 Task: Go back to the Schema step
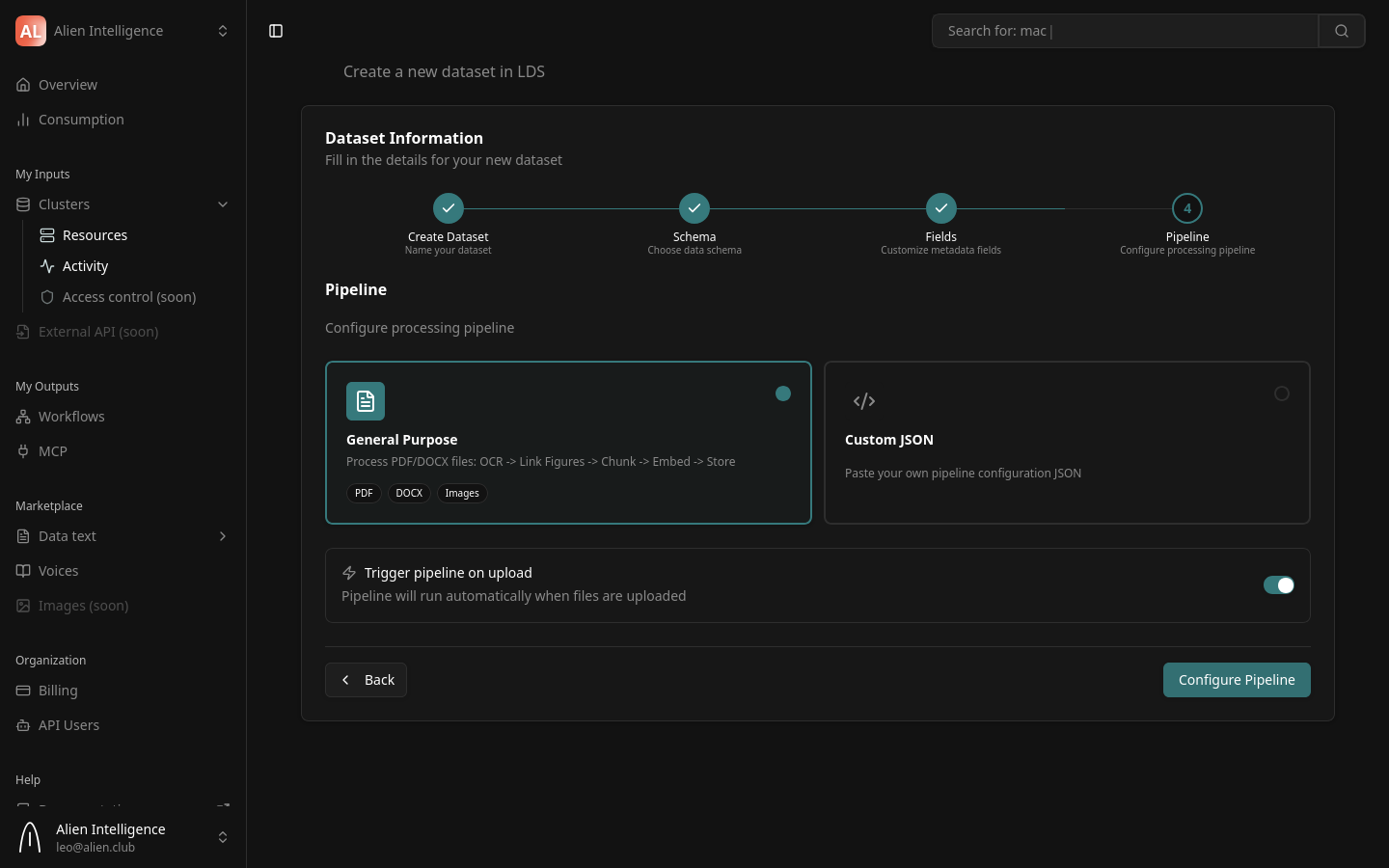(x=694, y=208)
